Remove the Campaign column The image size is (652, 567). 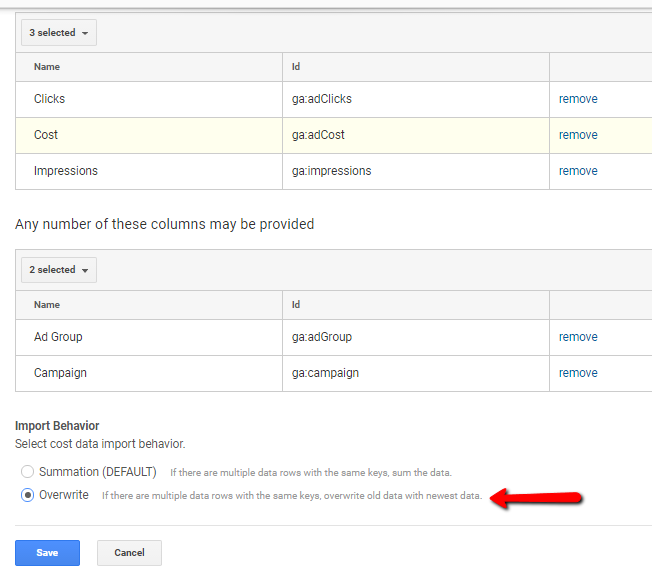[x=578, y=373]
